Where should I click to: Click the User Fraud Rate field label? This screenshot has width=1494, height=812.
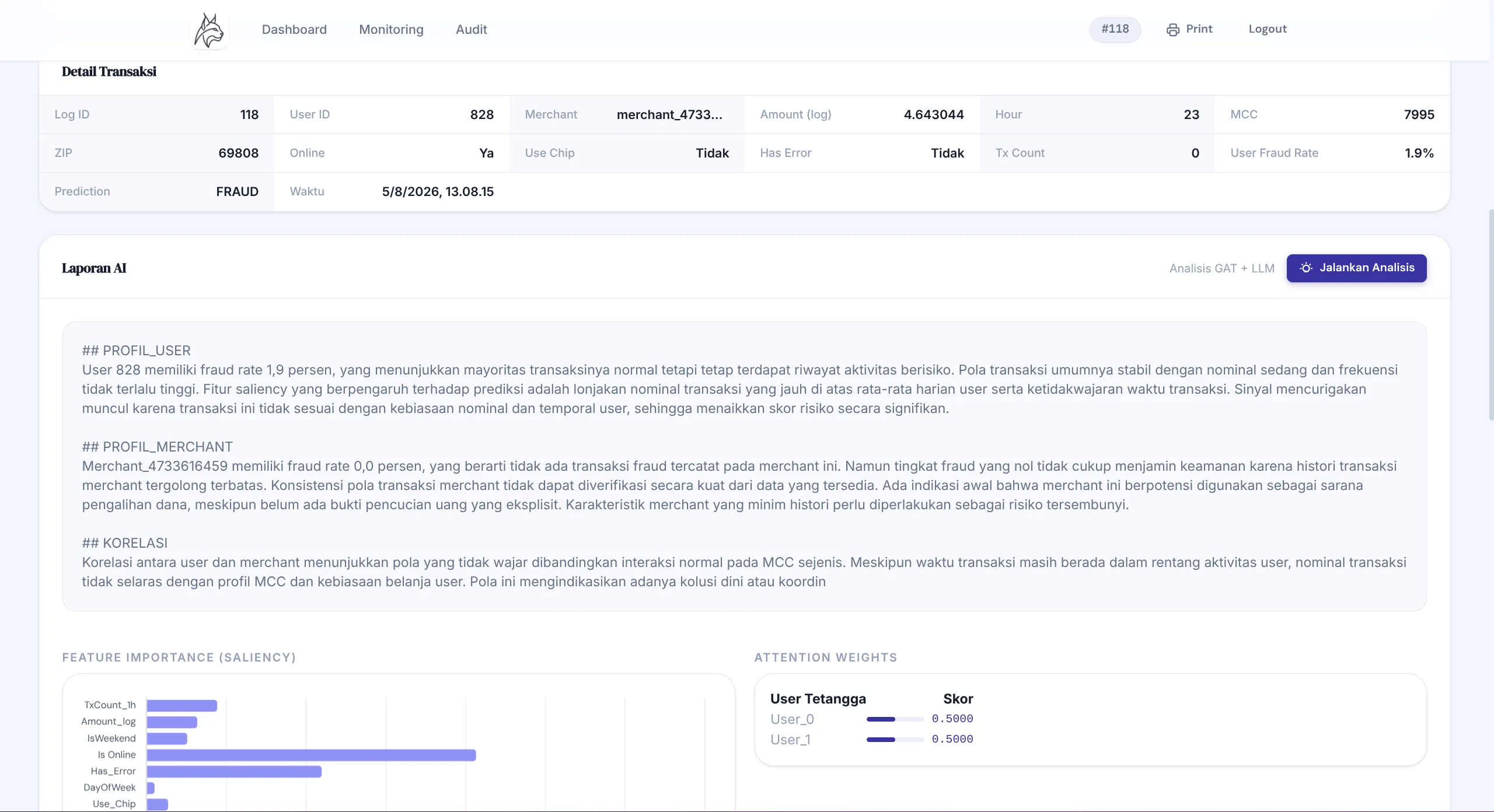(x=1274, y=153)
